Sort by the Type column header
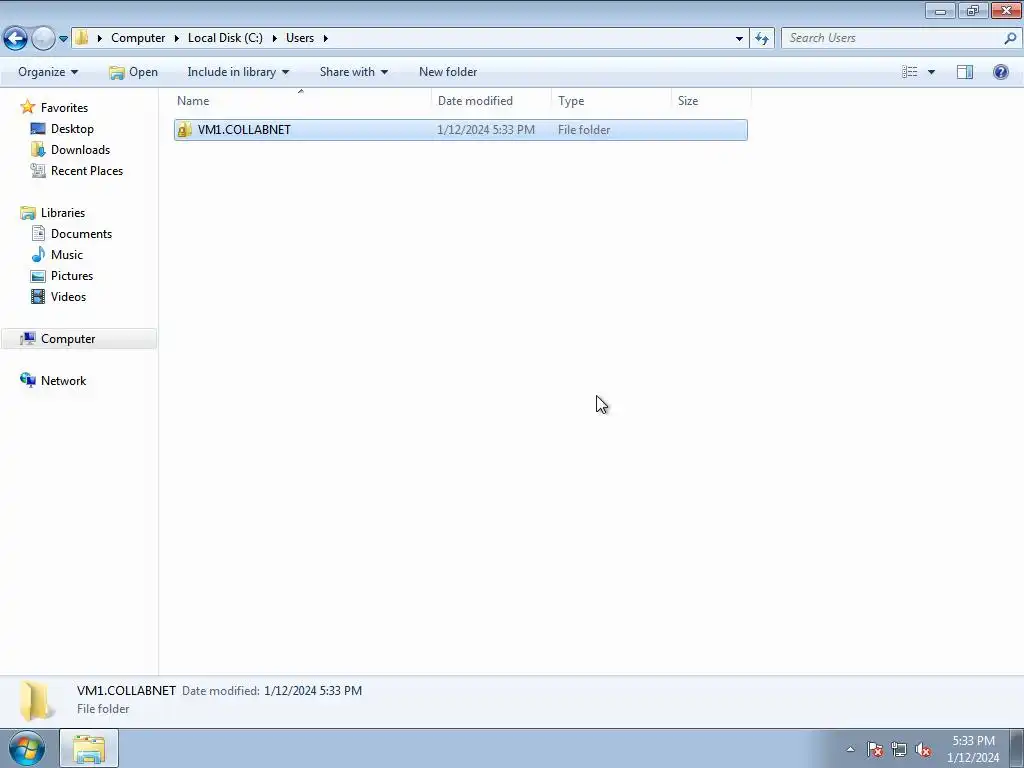This screenshot has height=768, width=1024. point(611,101)
